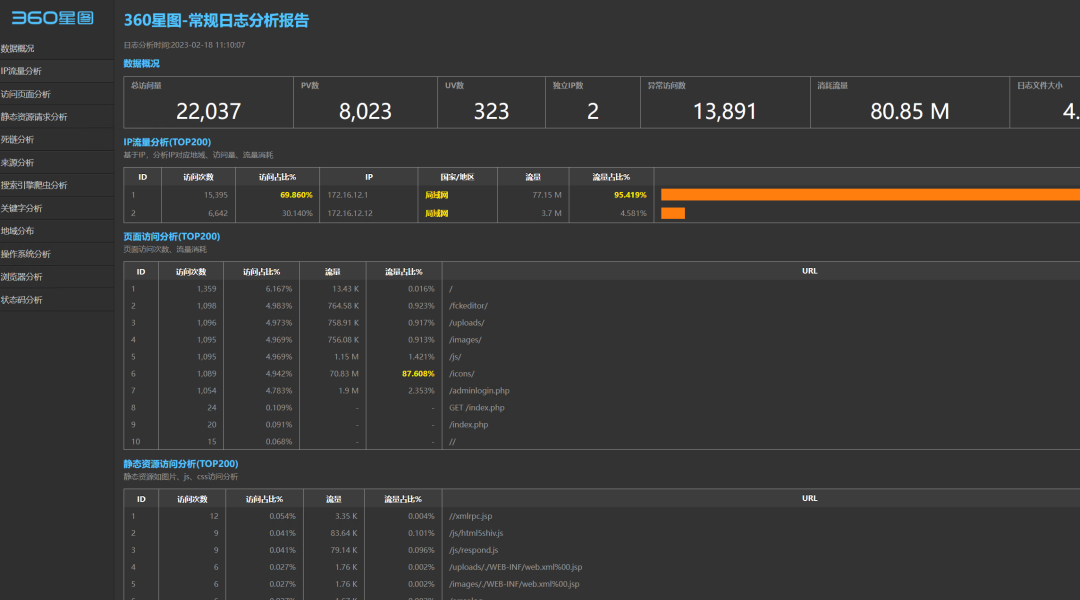Click the /js/html5shiv.js URL
Screen dimensions: 1080x600
pyautogui.click(x=476, y=533)
